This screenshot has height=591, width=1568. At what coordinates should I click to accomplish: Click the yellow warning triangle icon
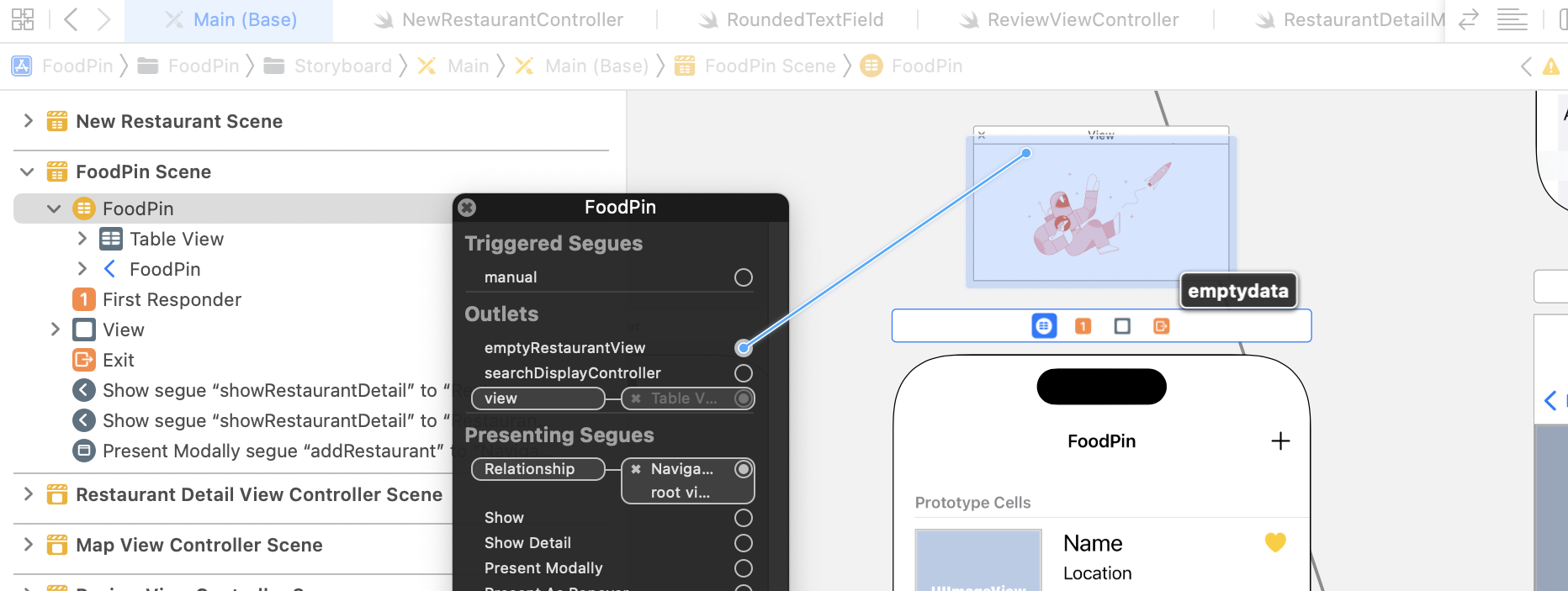[1550, 66]
